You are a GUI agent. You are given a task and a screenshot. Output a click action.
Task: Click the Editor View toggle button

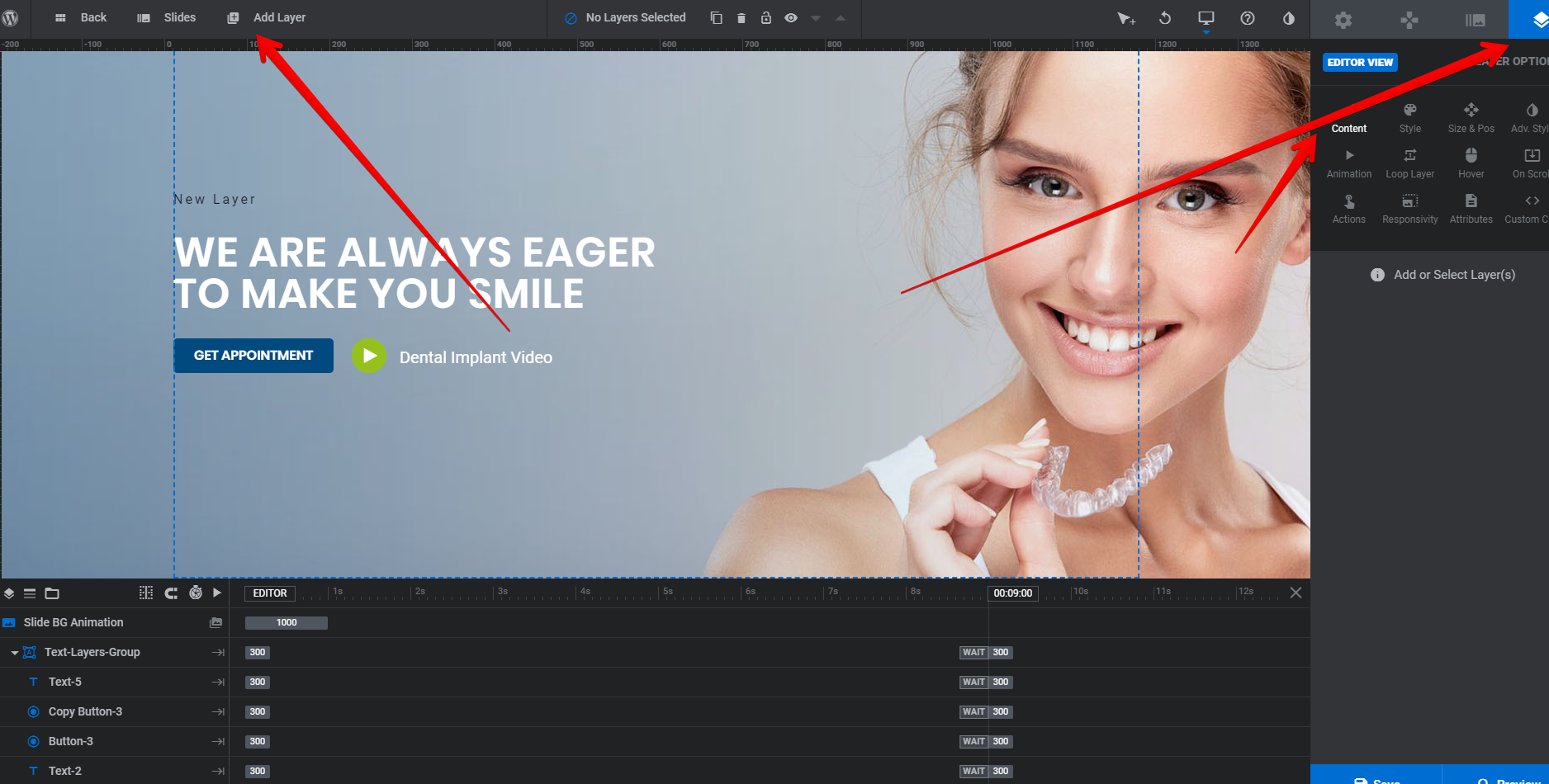(1359, 62)
